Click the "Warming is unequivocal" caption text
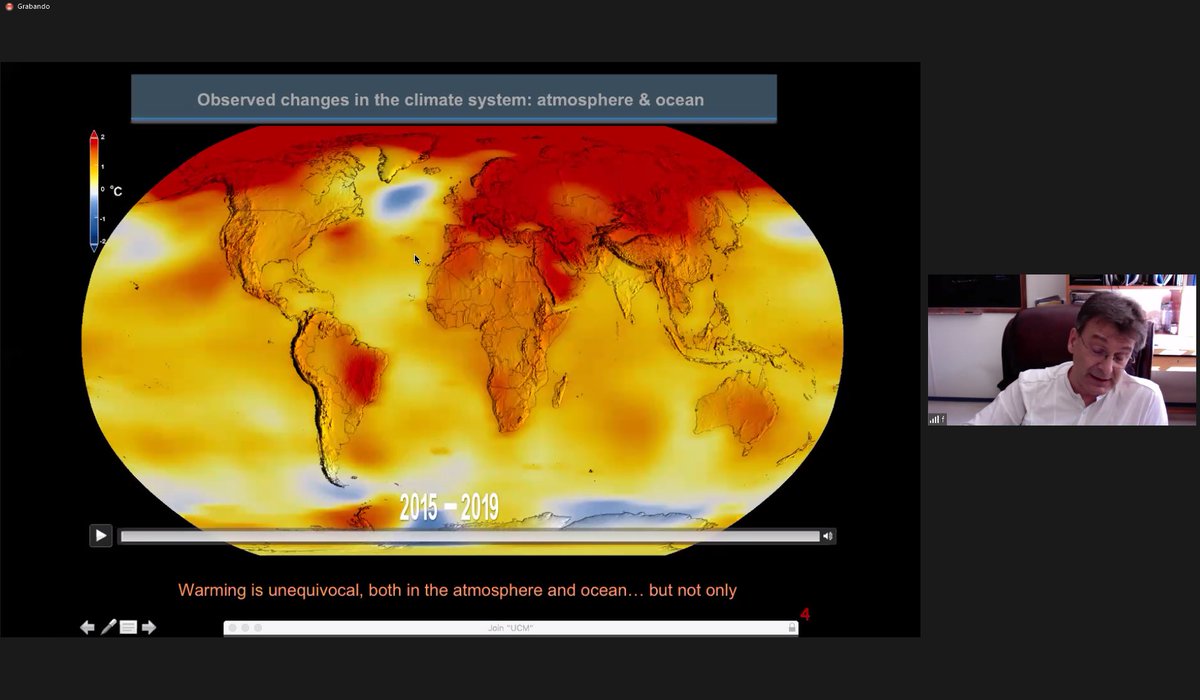The width and height of the screenshot is (1200, 700). 457,590
